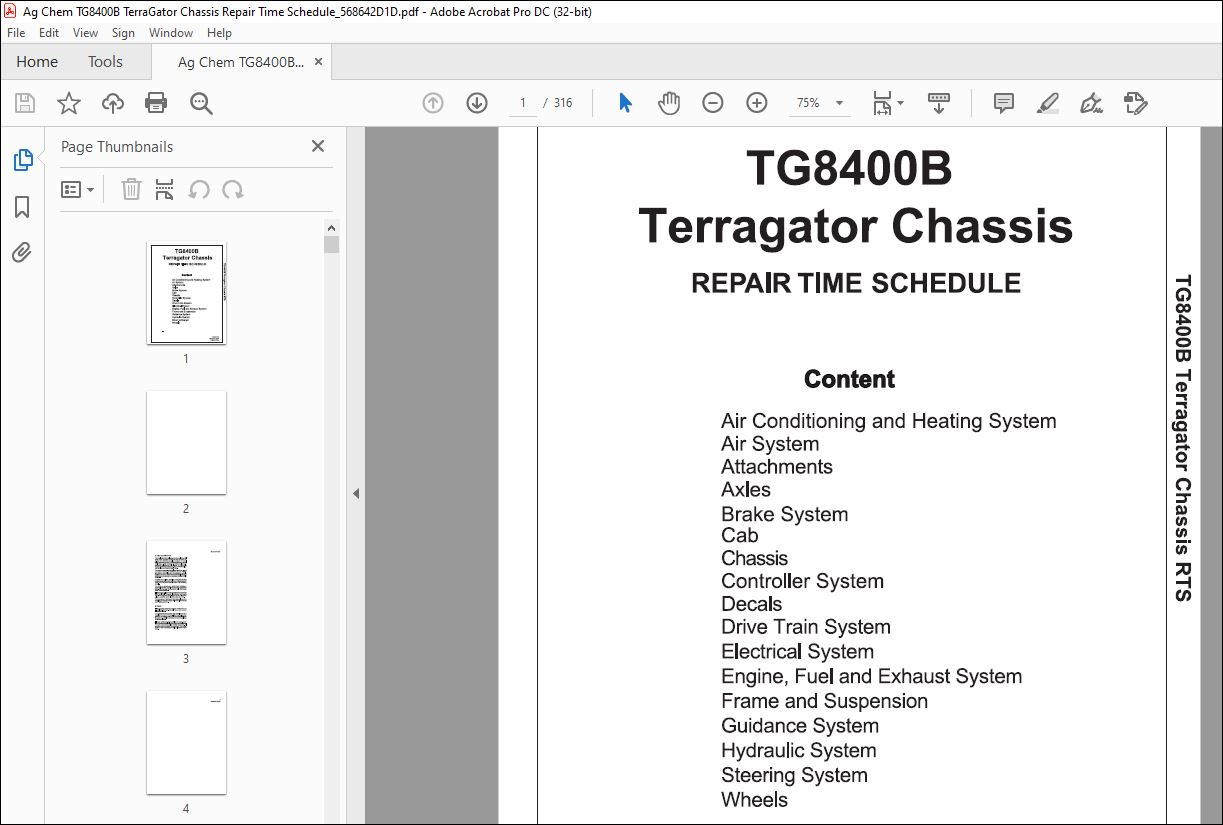This screenshot has height=825, width=1223.
Task: Select the Ag Chem TG8400B document tab
Action: coord(240,62)
